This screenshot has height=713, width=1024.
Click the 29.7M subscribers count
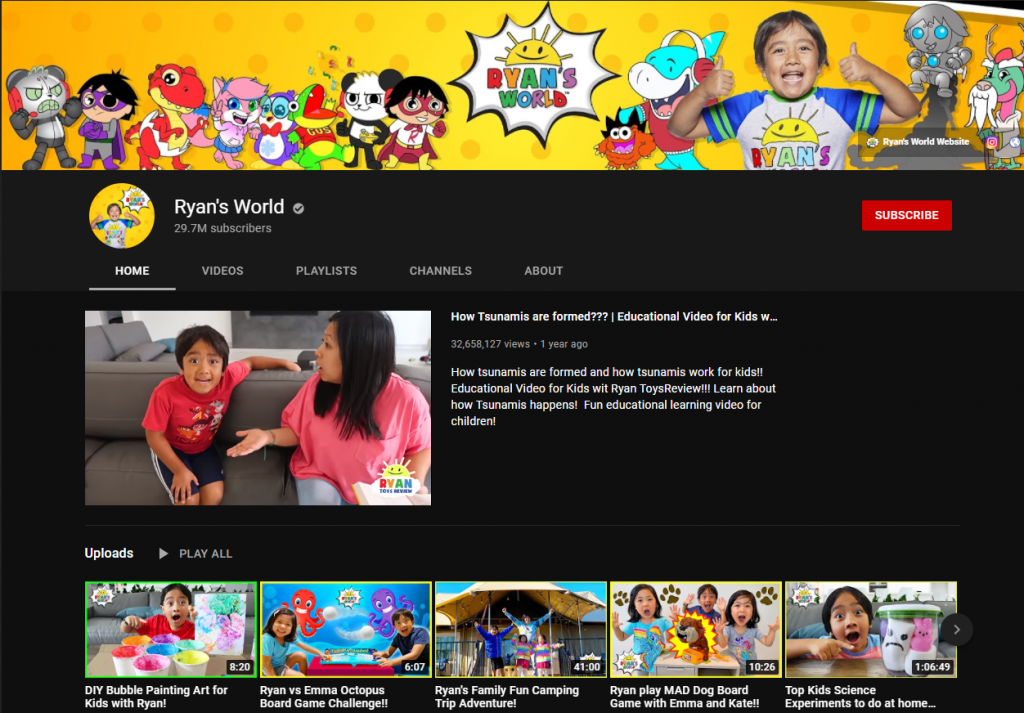pyautogui.click(x=223, y=229)
